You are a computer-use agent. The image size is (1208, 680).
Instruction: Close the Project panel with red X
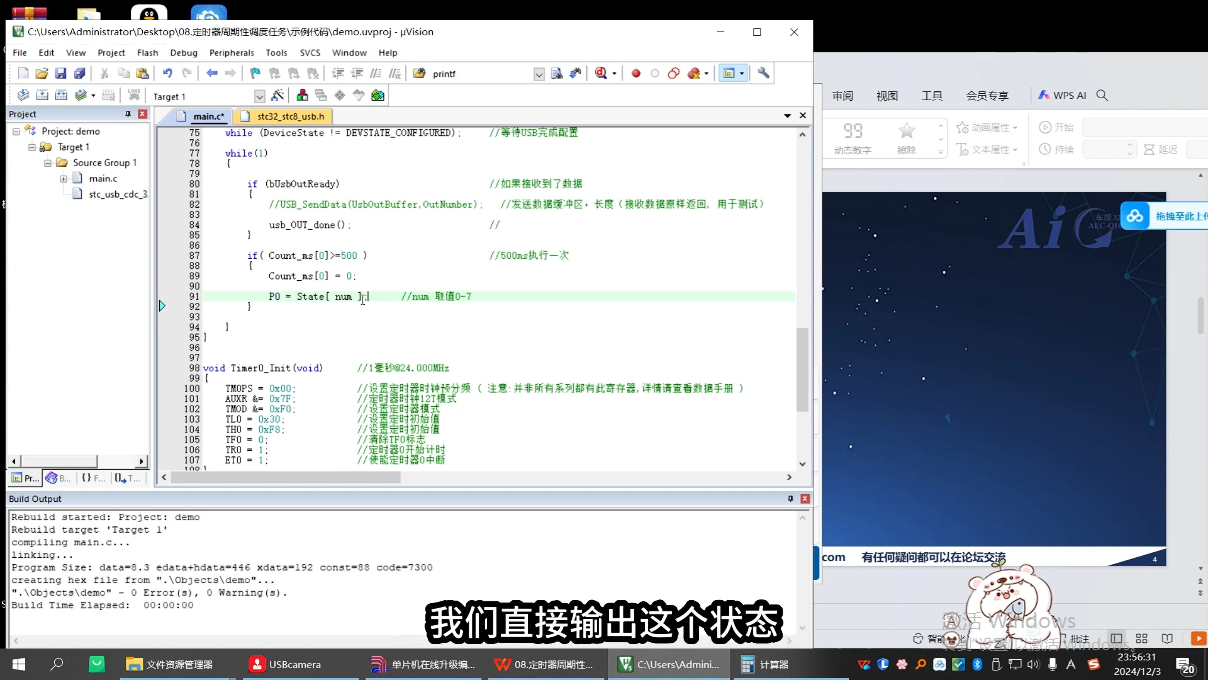142,114
